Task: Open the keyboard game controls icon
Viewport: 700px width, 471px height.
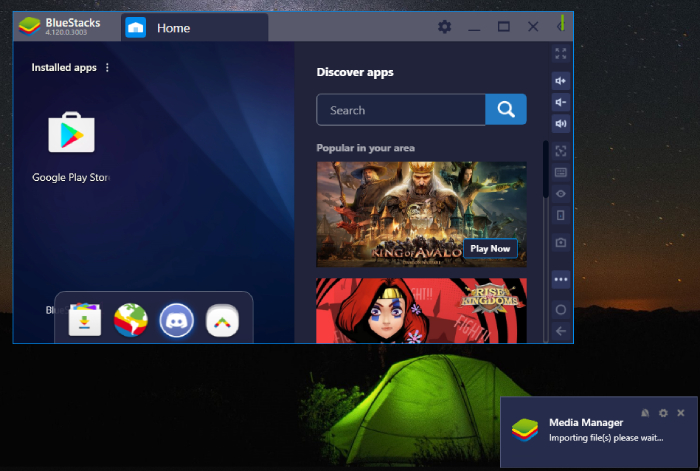Action: point(561,172)
